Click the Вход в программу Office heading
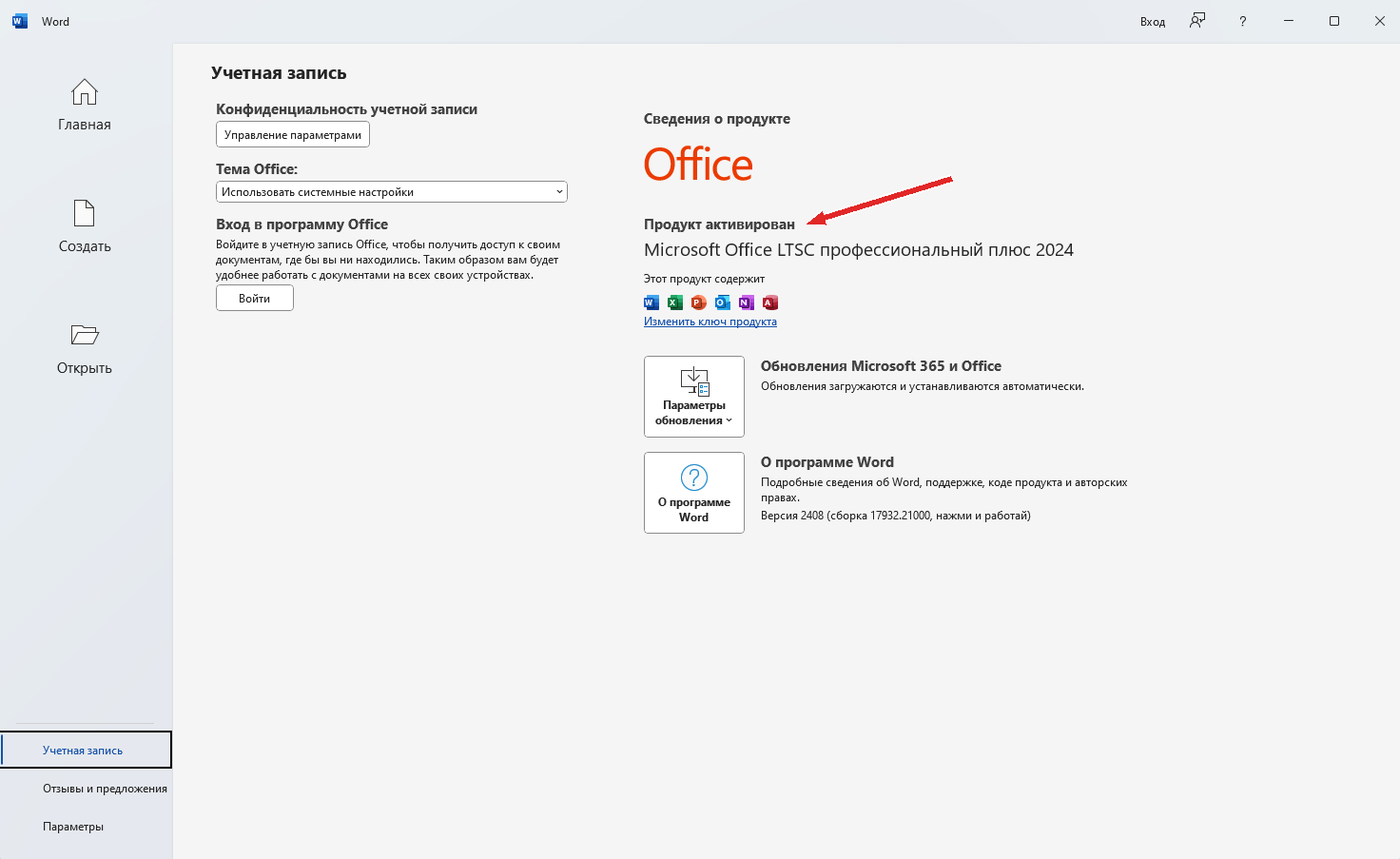Viewport: 1400px width, 859px height. click(302, 224)
